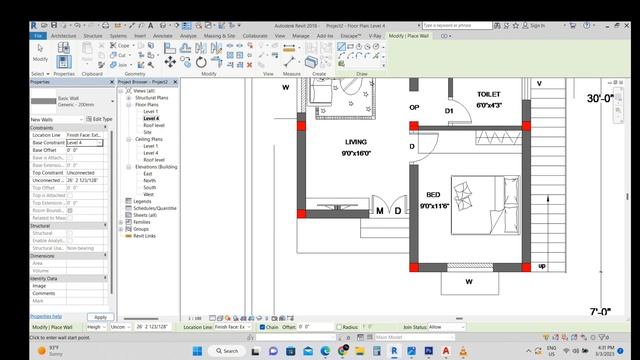Screen dimensions: 640x360
Task: Click the taskbar Search box
Action: coord(227,351)
